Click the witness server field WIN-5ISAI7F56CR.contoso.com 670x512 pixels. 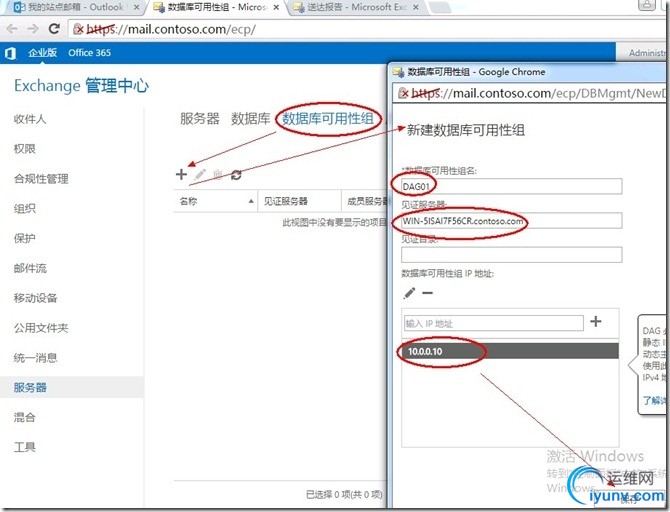511,221
